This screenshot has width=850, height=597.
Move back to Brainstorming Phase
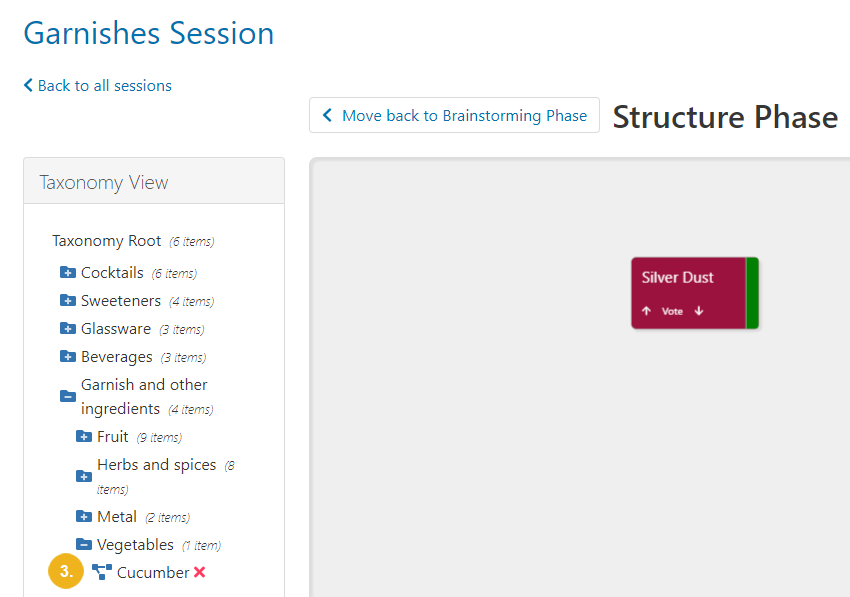(x=454, y=115)
